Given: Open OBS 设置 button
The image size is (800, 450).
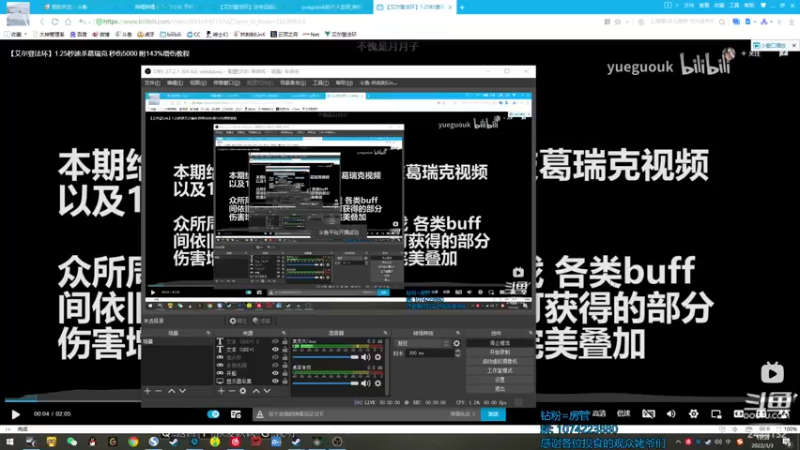Looking at the screenshot, I should (499, 380).
